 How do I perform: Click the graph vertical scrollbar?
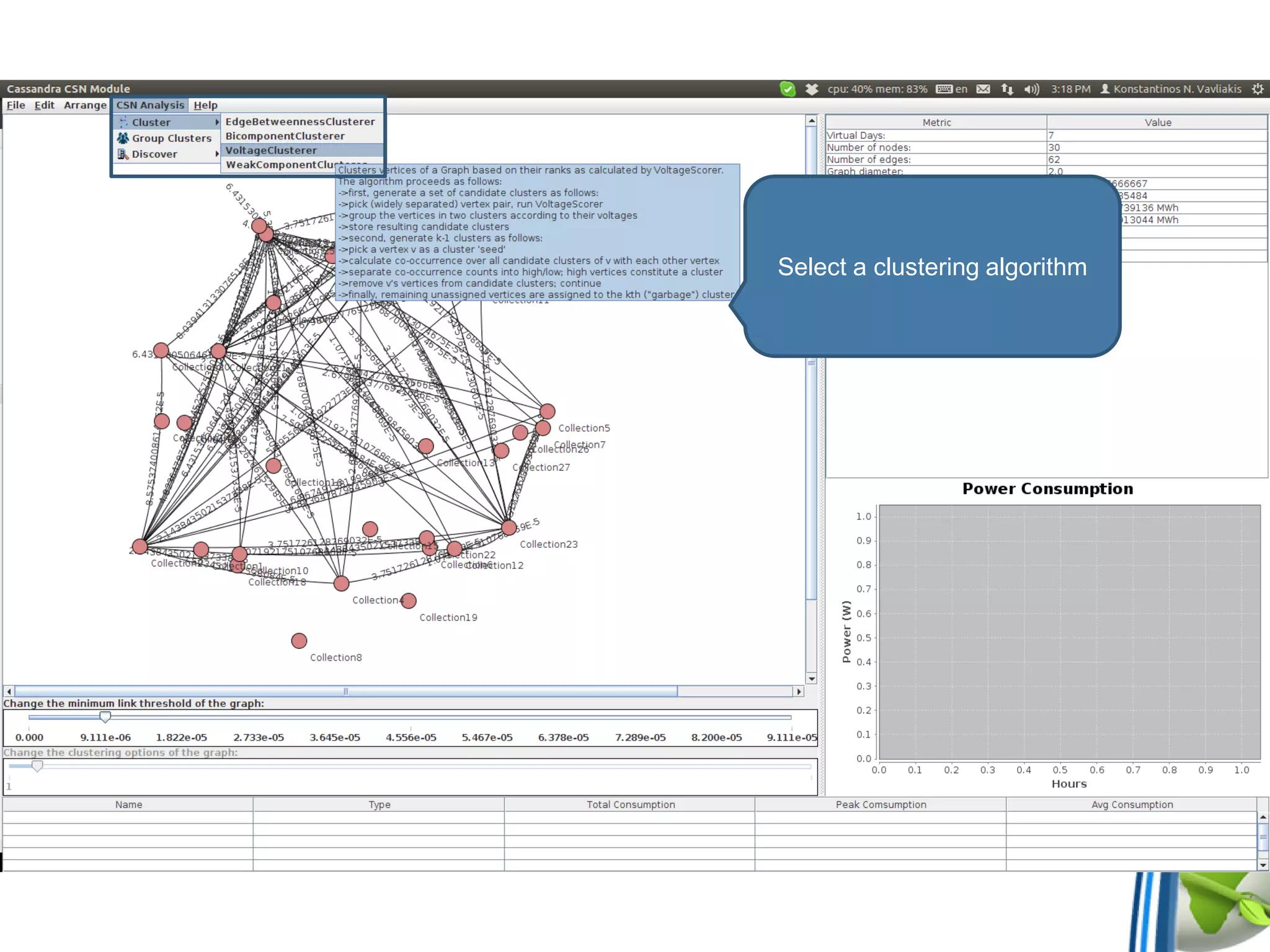811,363
